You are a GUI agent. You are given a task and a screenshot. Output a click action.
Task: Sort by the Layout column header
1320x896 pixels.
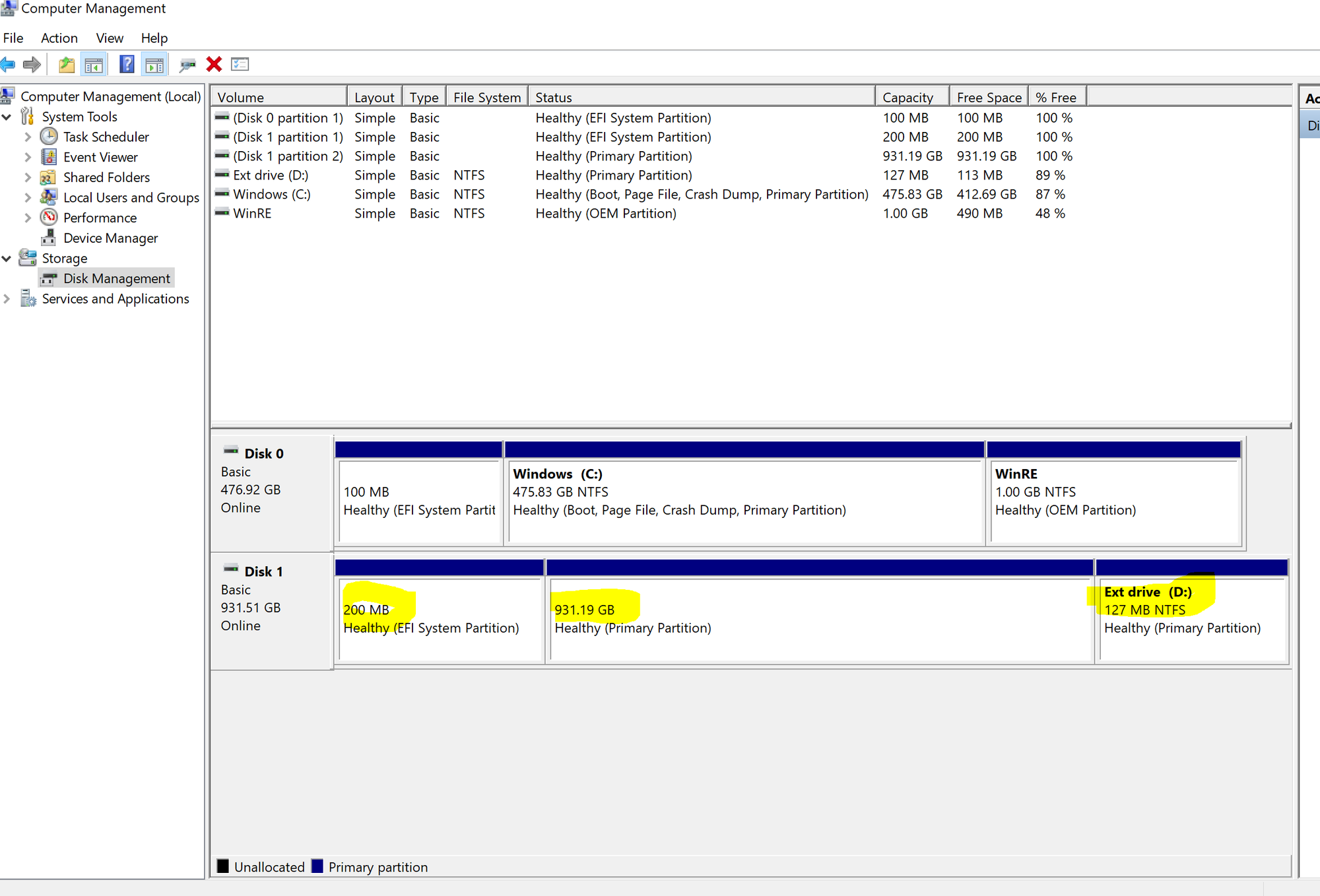click(x=375, y=97)
